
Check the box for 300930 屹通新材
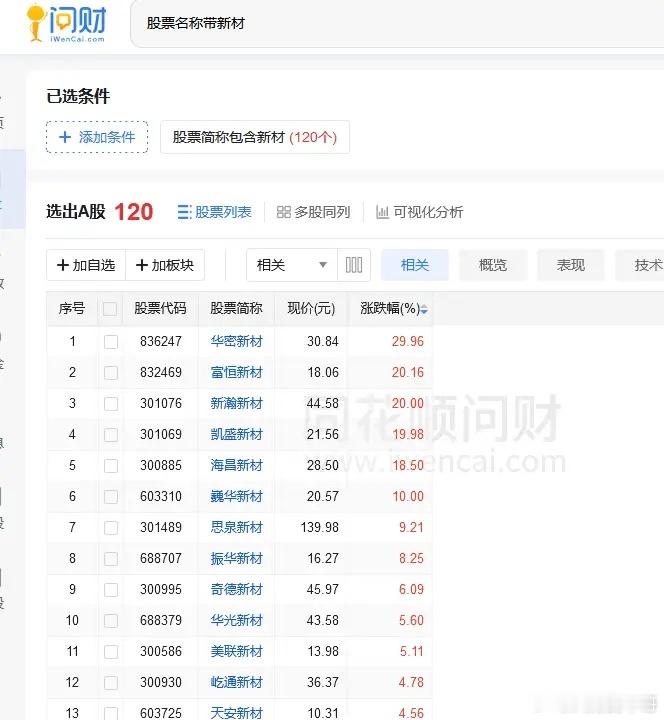[x=111, y=682]
